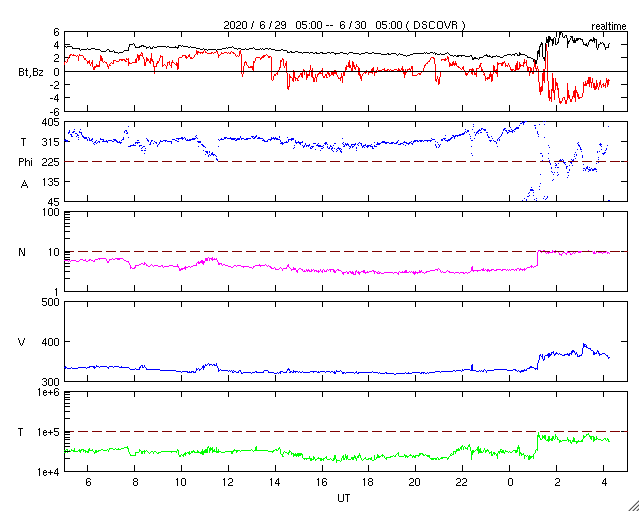Screen dimensions: 640x512
Task: Select the 'Bt,Bz' axis label
Action: coord(31,74)
